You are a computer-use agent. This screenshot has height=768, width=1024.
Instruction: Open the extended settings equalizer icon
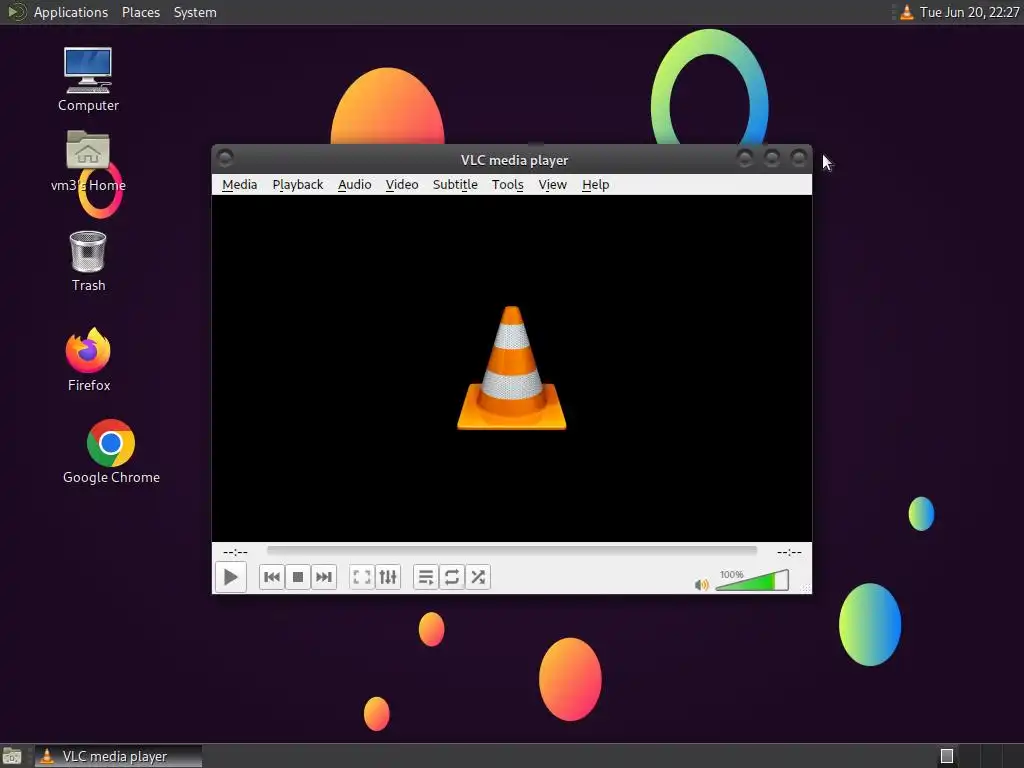click(x=388, y=577)
